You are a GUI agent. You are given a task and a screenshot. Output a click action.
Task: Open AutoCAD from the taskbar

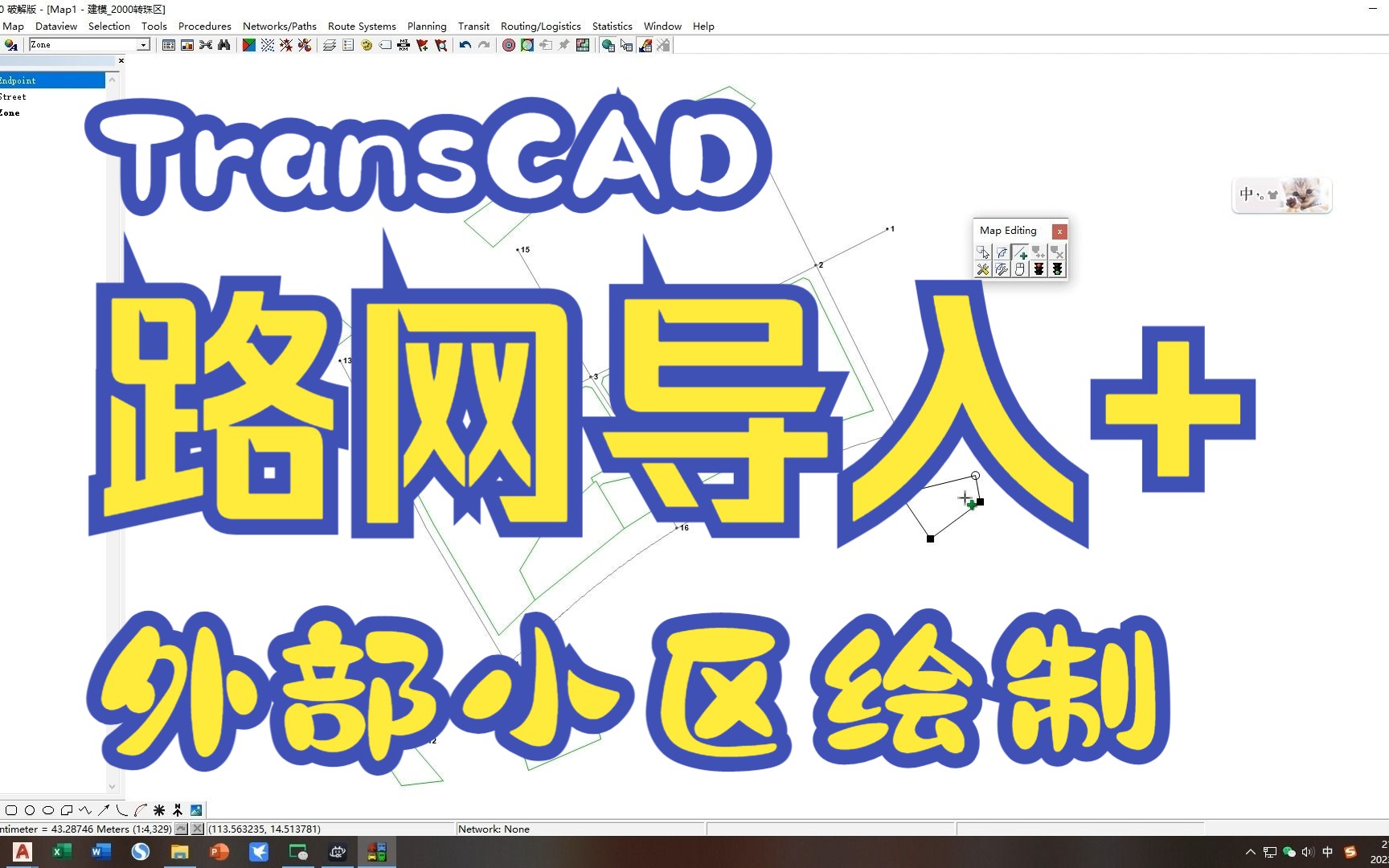23,852
